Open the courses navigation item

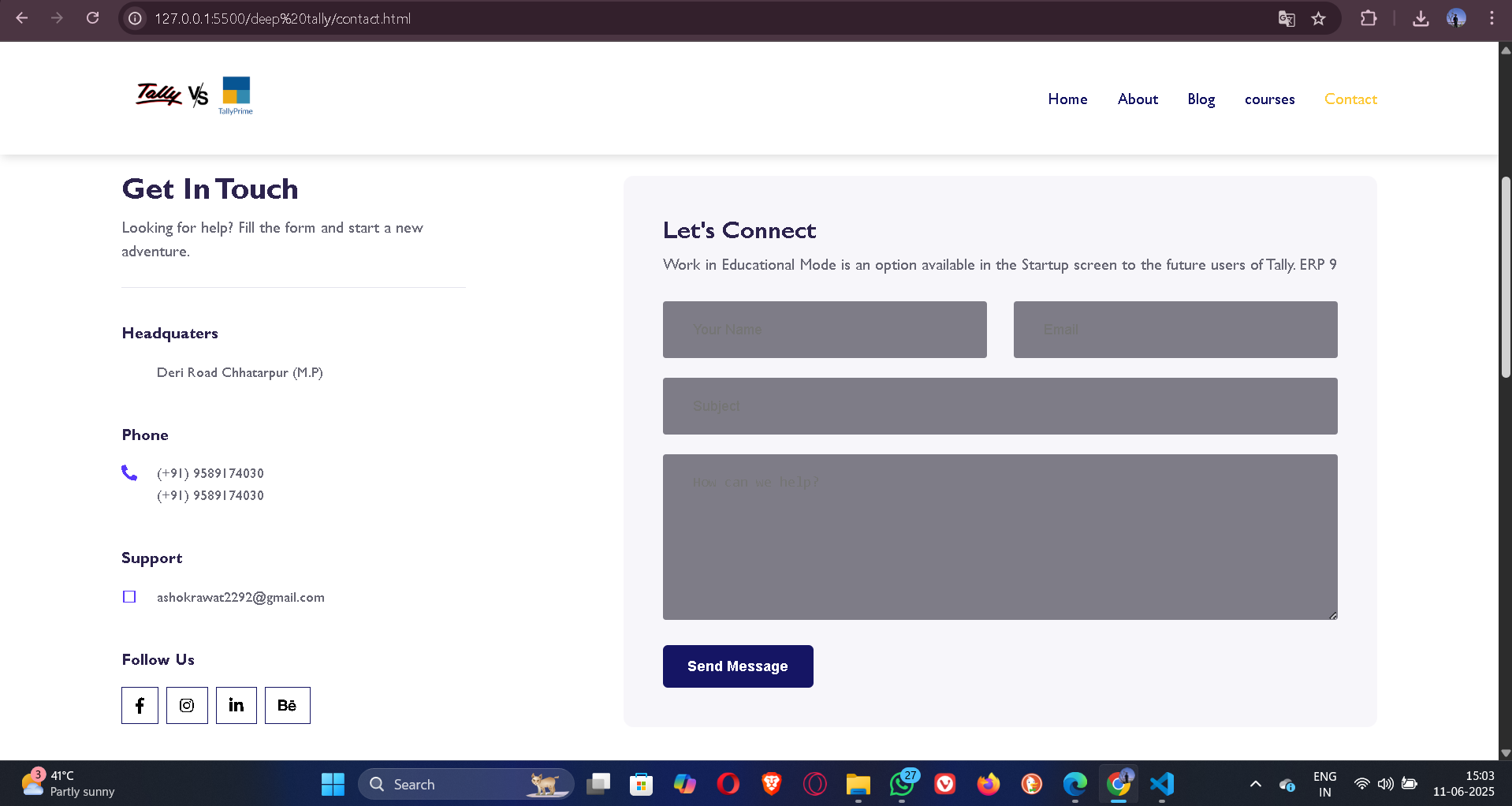coord(1269,99)
